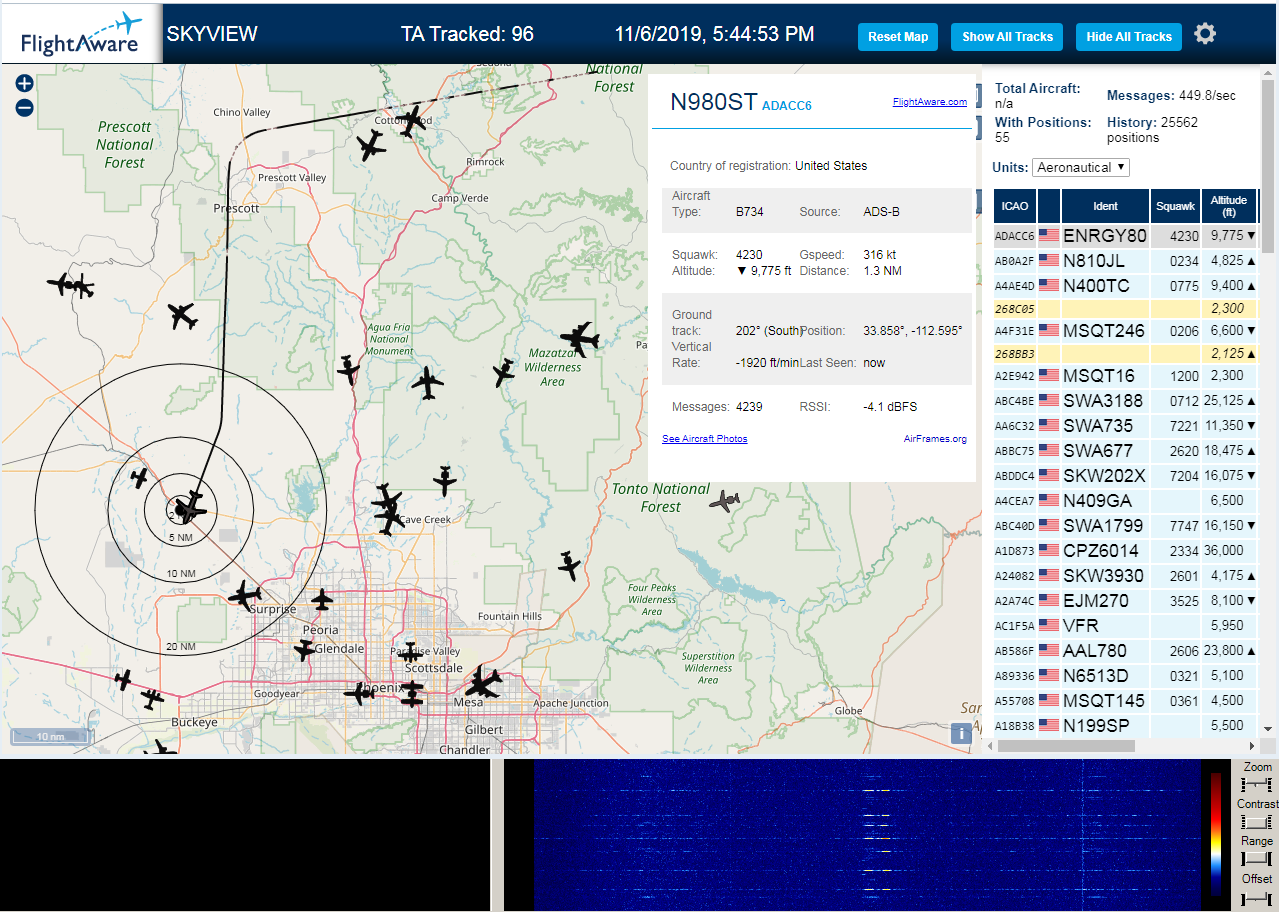This screenshot has width=1279, height=913.
Task: Sort table by Altitude (ft) column
Action: [x=1229, y=206]
